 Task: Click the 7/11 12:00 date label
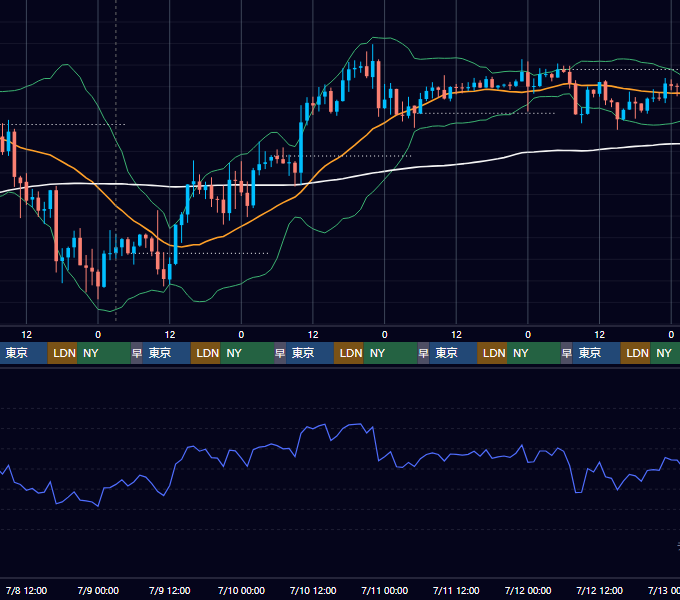click(456, 590)
